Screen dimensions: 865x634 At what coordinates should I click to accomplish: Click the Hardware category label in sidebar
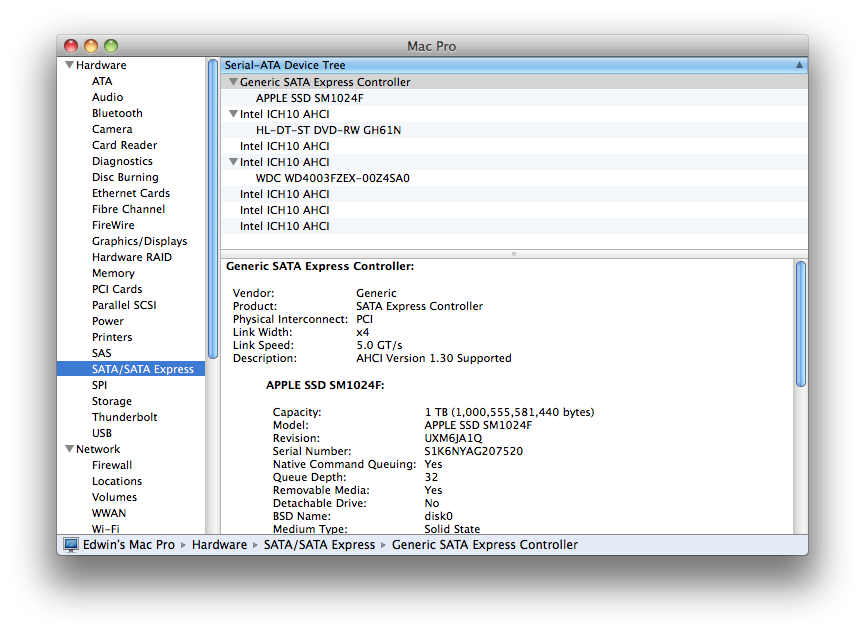coord(101,65)
